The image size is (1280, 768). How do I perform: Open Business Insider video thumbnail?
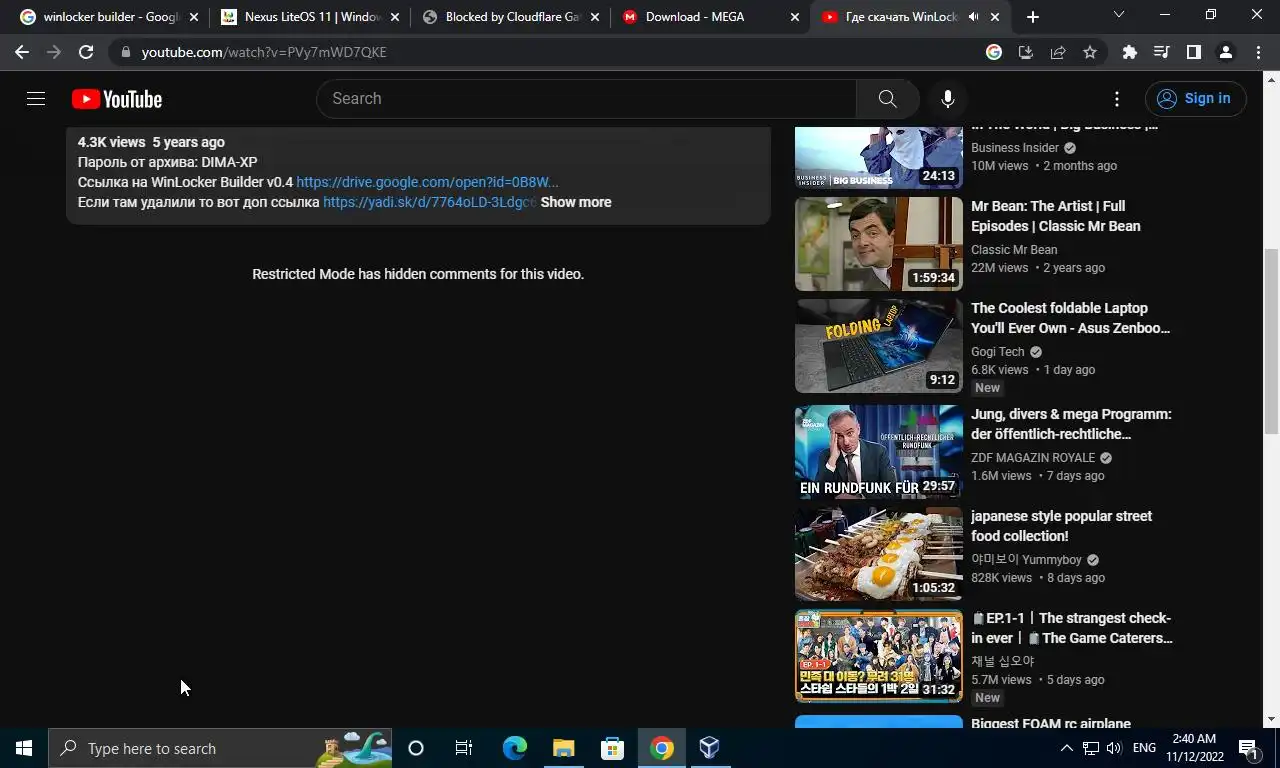tap(879, 157)
